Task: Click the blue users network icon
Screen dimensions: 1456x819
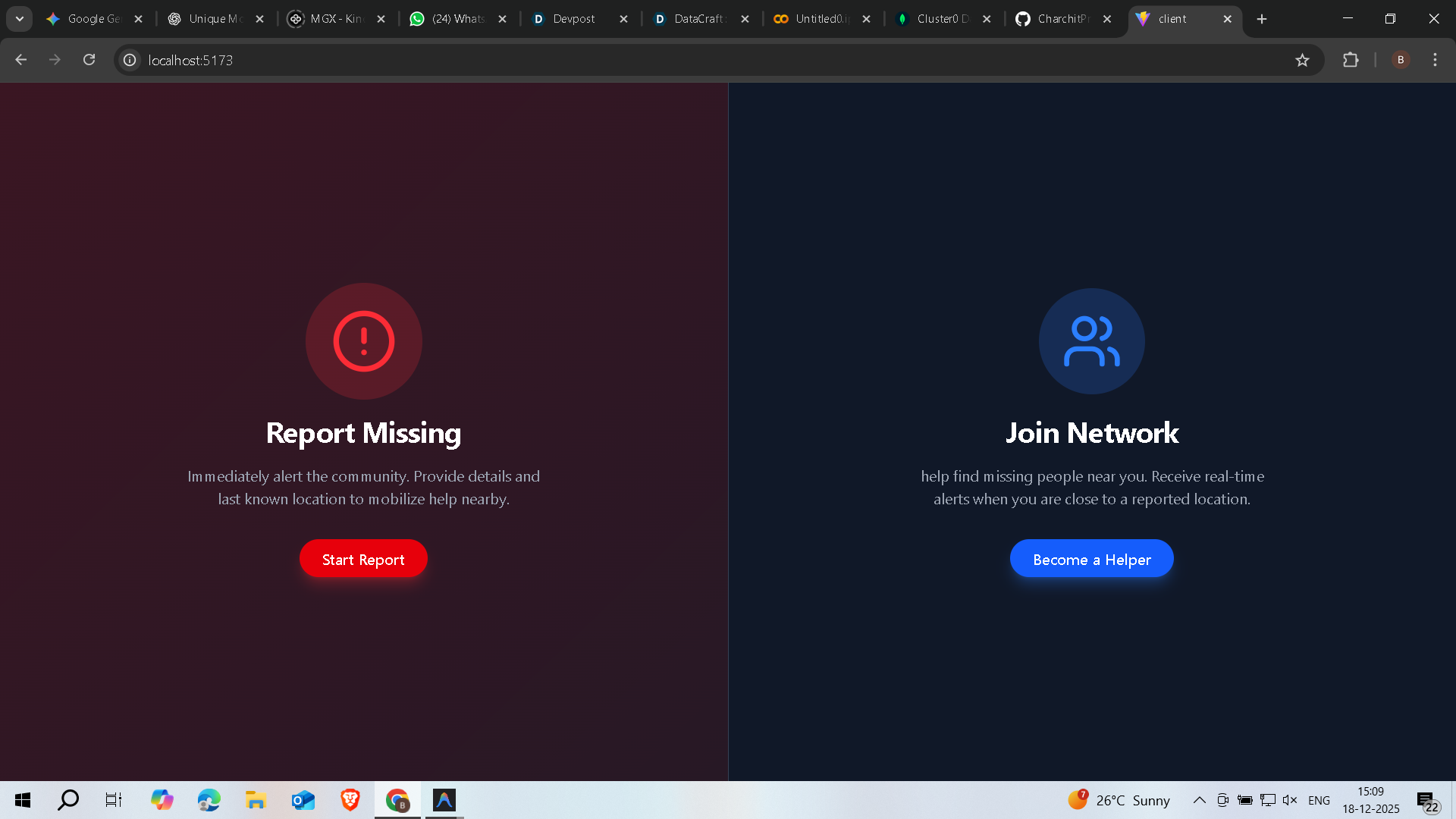Action: tap(1091, 341)
